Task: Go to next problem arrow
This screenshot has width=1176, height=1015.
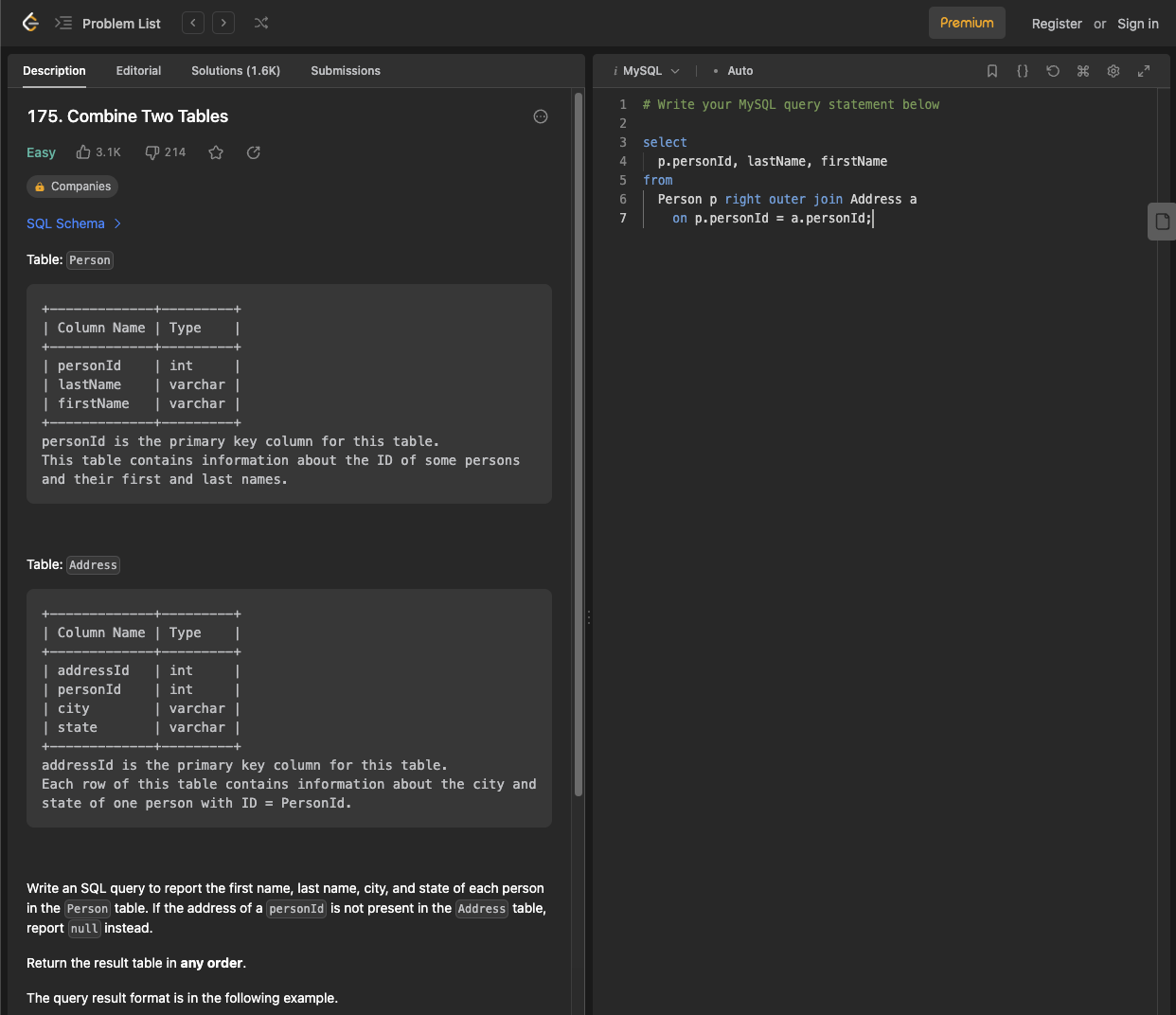Action: click(223, 23)
